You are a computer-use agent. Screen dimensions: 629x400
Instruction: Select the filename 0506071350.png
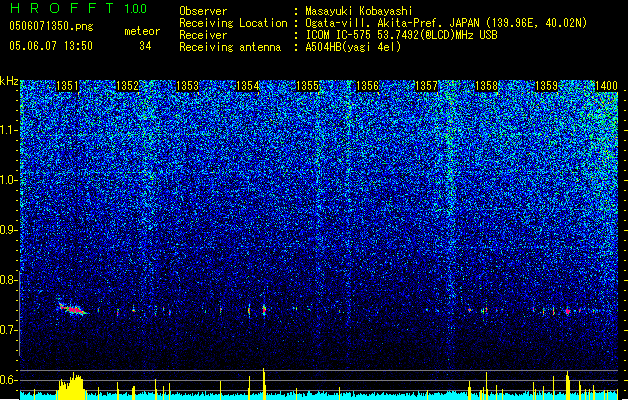51,26
